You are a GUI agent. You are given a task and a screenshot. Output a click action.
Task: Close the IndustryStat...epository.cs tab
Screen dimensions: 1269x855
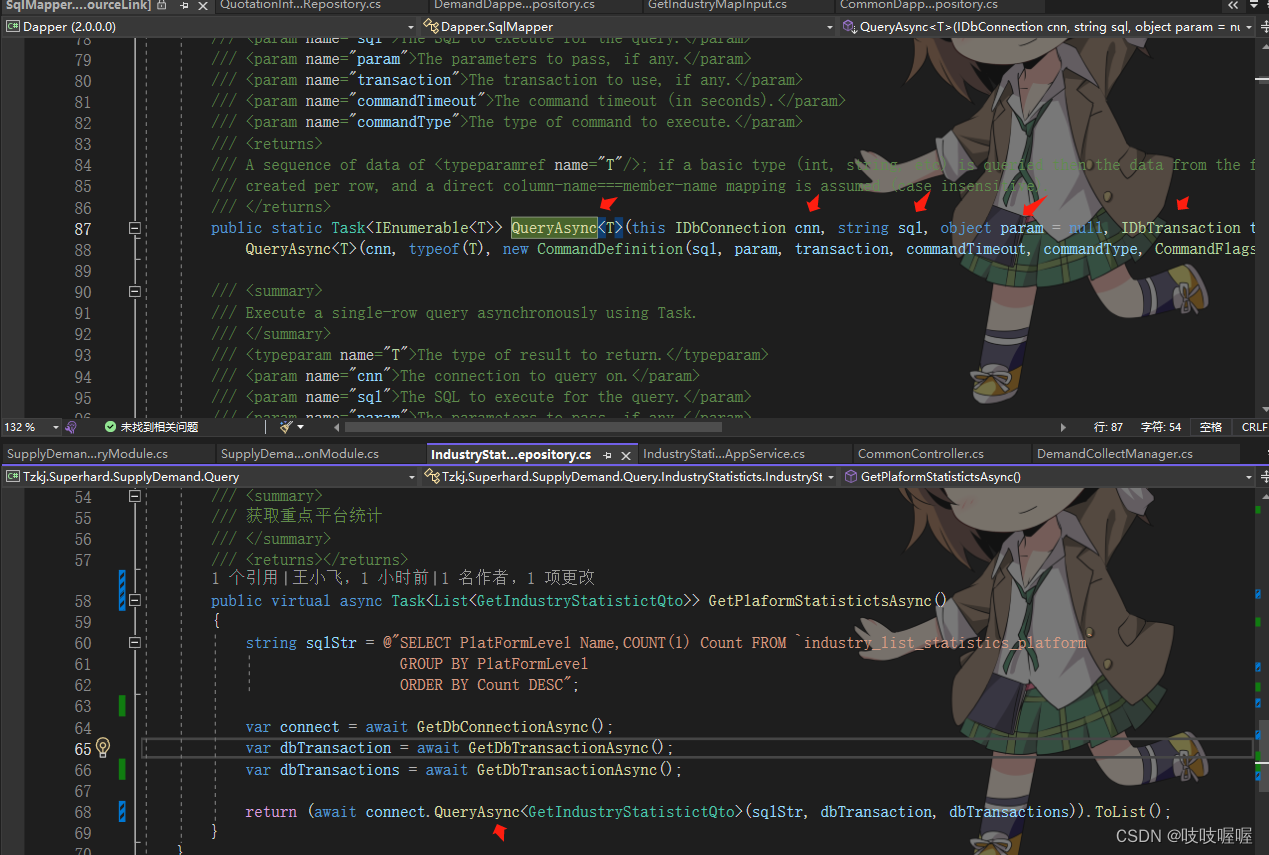pyautogui.click(x=626, y=453)
